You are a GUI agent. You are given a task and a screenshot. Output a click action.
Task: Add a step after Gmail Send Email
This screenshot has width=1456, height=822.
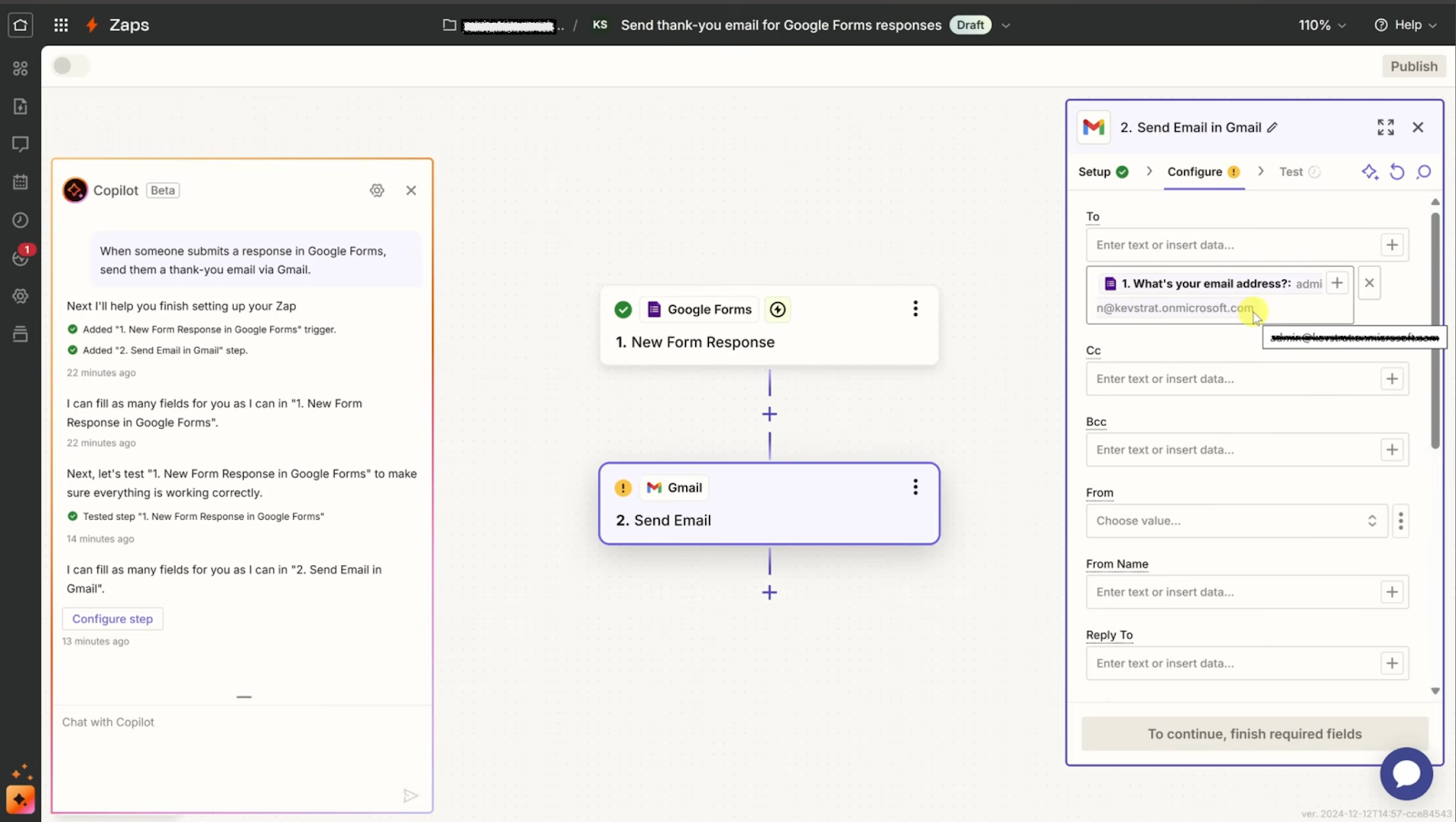(x=770, y=593)
